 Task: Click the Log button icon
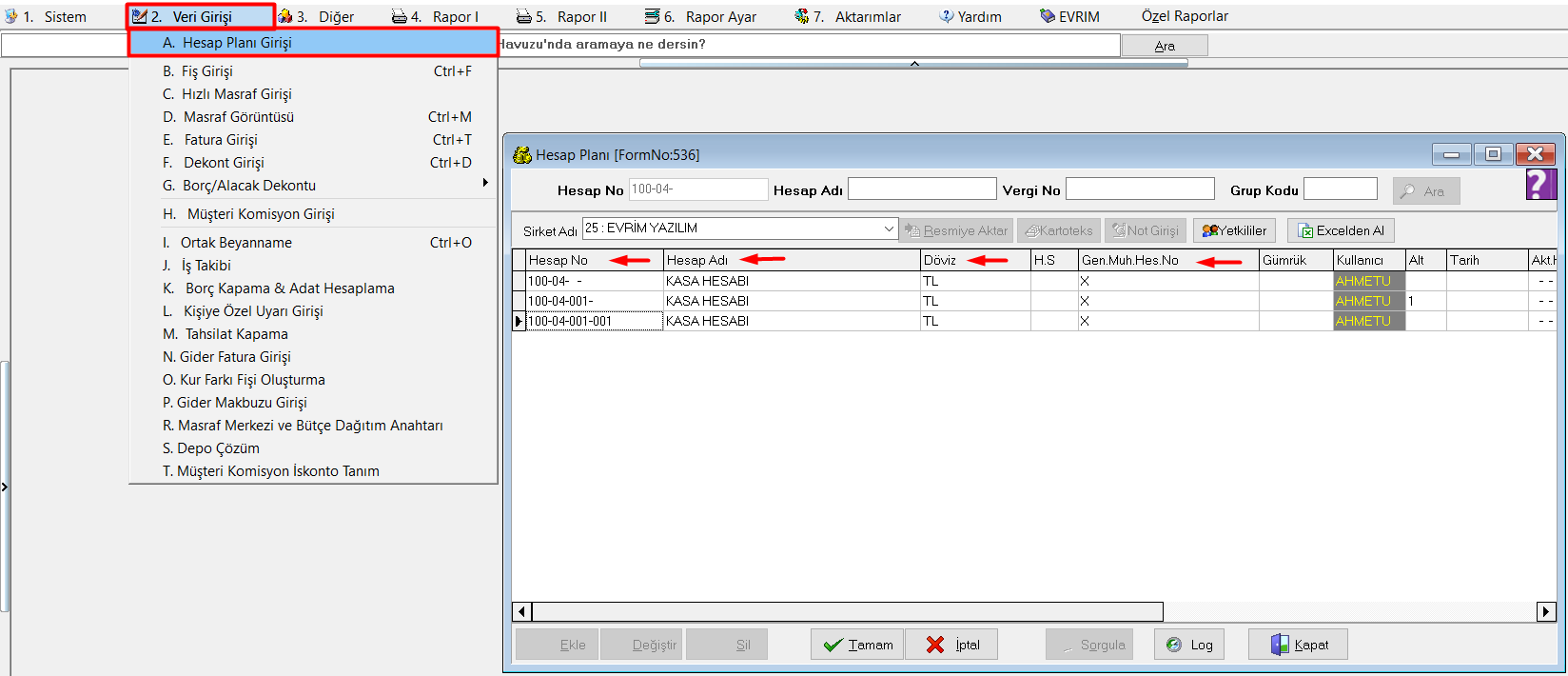1188,645
